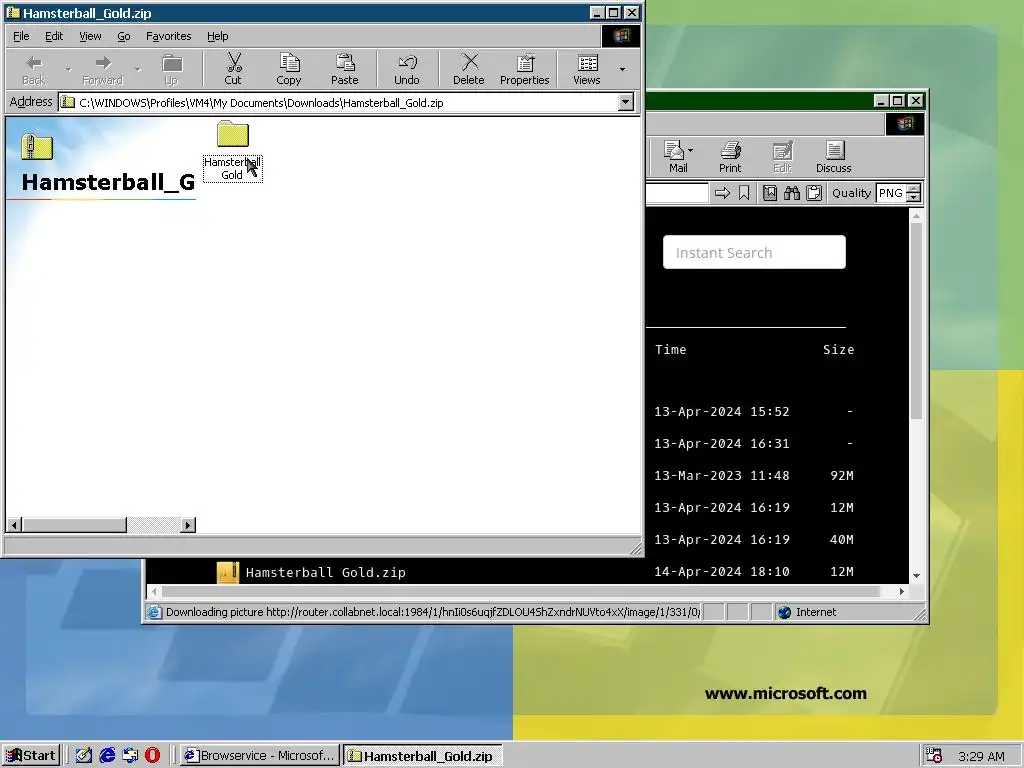The image size is (1024, 768).
Task: Click the Views toolbar icon
Action: pyautogui.click(x=586, y=69)
